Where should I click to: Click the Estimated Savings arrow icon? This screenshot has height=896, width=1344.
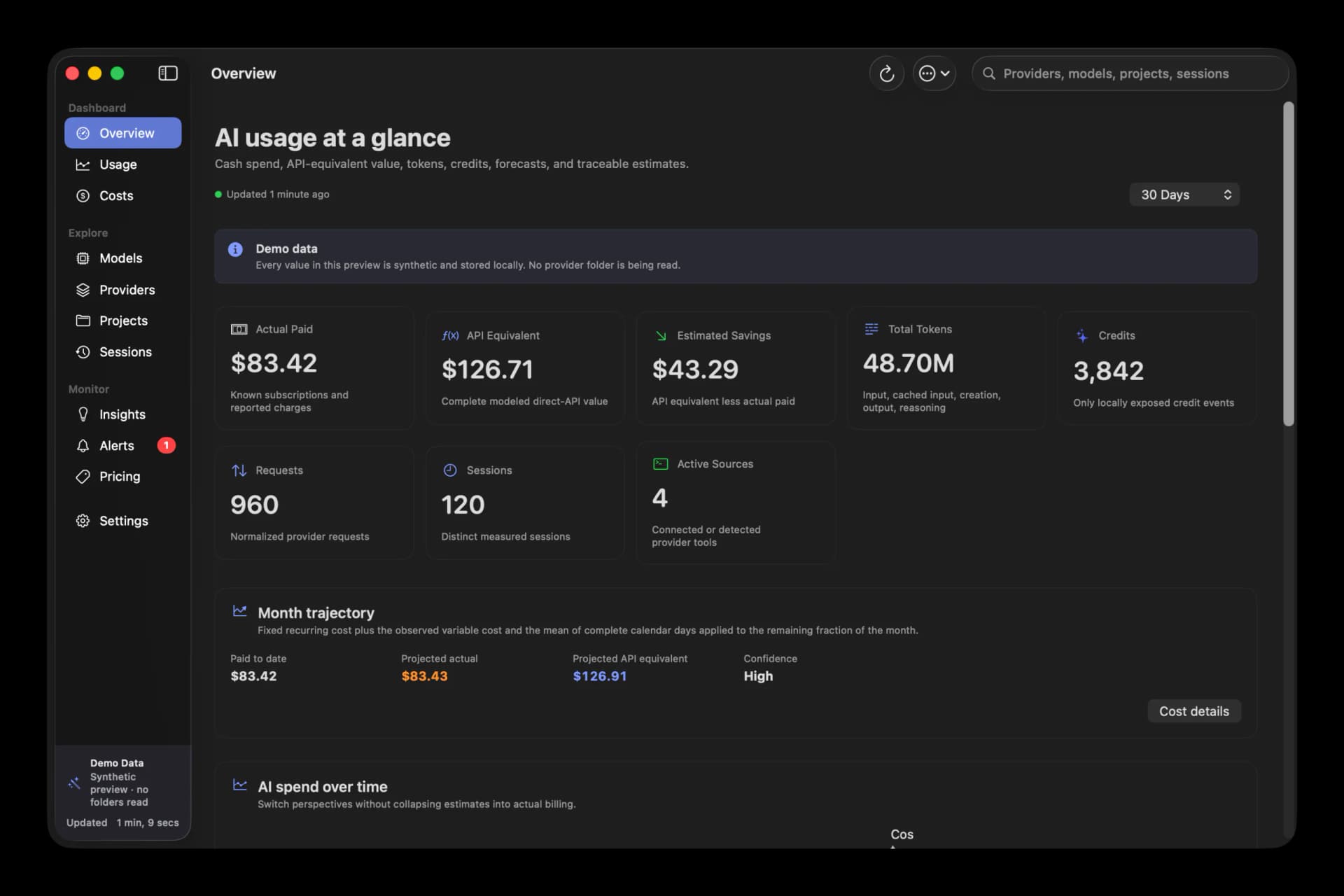[661, 335]
